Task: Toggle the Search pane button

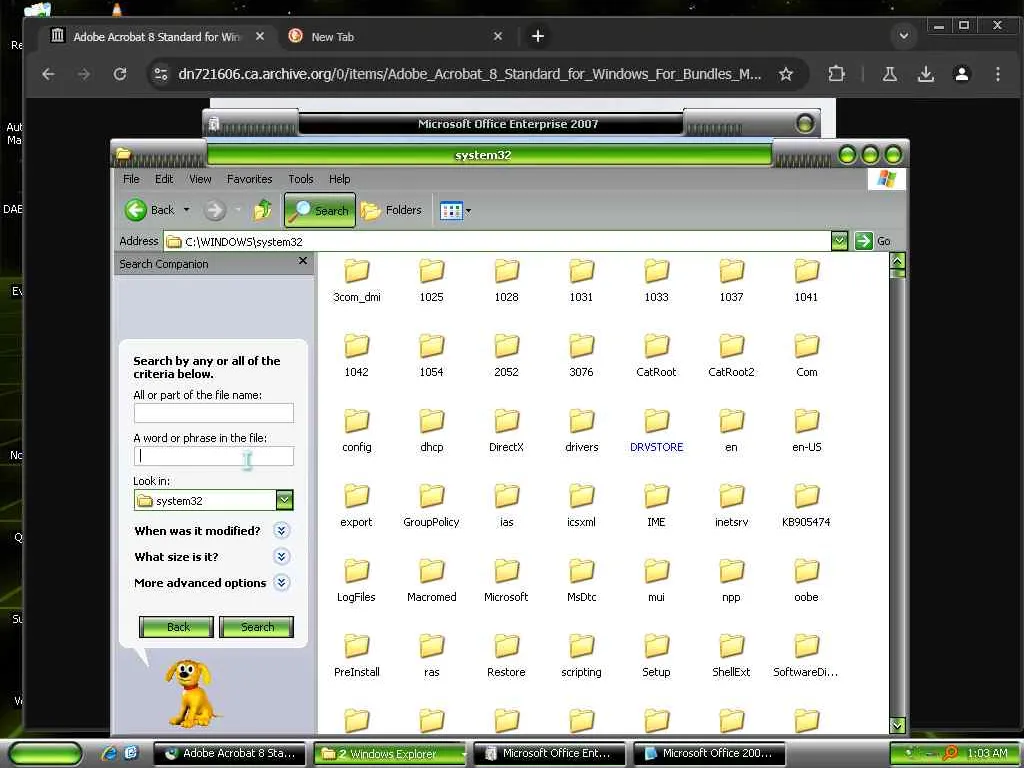Action: pyautogui.click(x=320, y=210)
